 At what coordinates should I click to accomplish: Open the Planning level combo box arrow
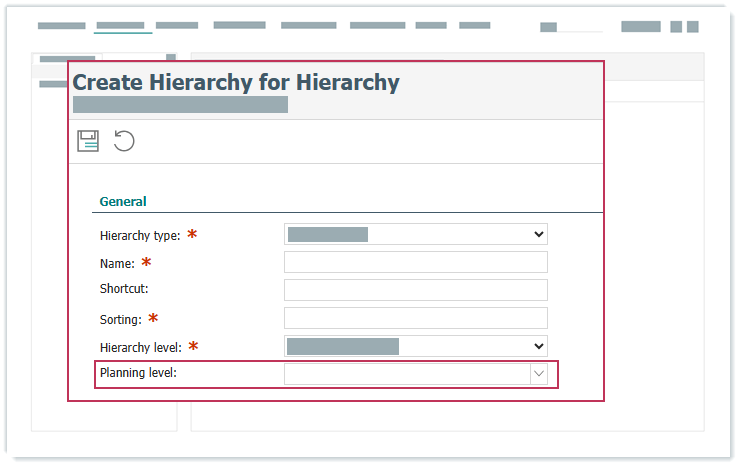(x=539, y=374)
